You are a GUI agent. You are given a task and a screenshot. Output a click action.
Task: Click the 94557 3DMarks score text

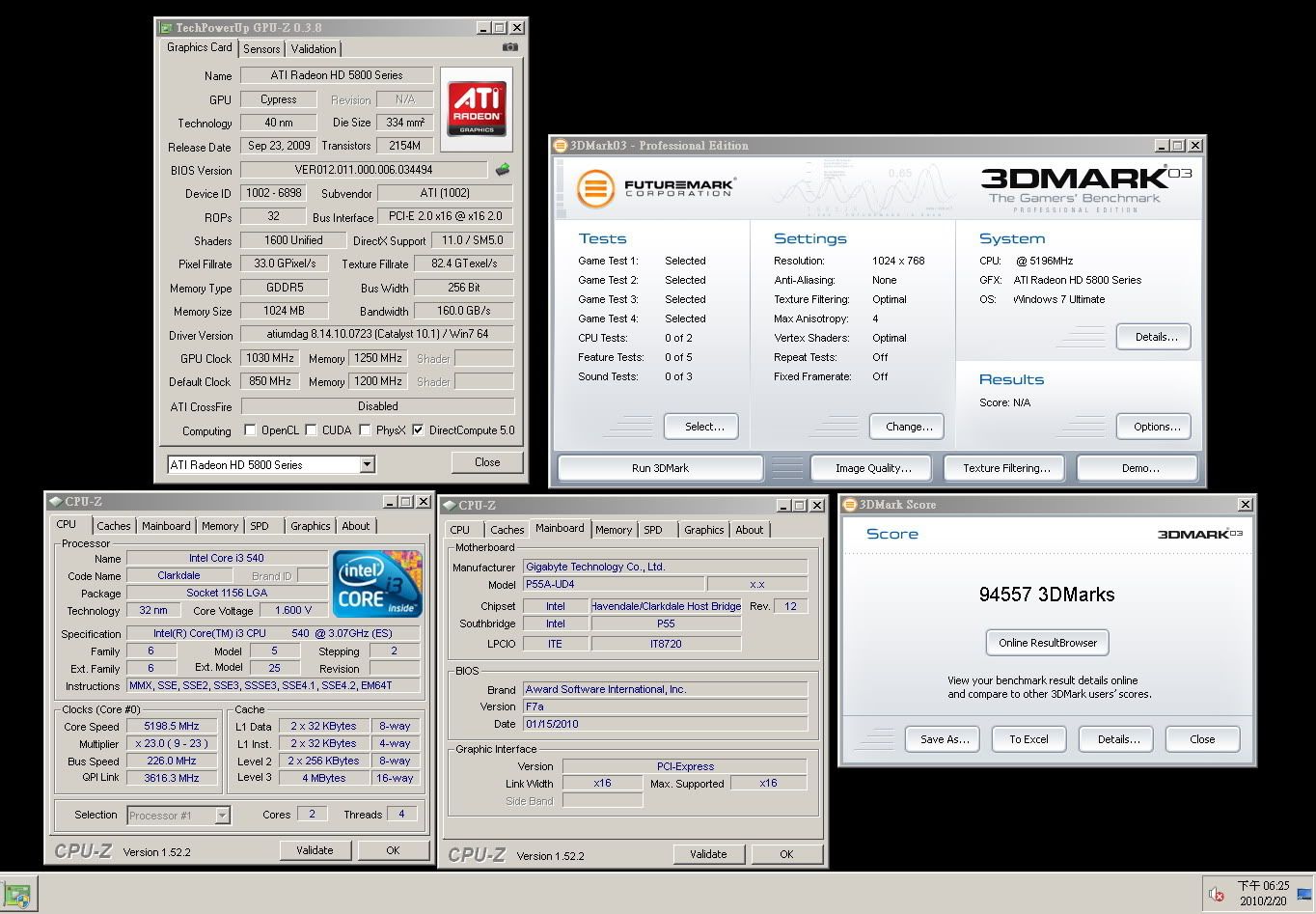tap(1047, 595)
